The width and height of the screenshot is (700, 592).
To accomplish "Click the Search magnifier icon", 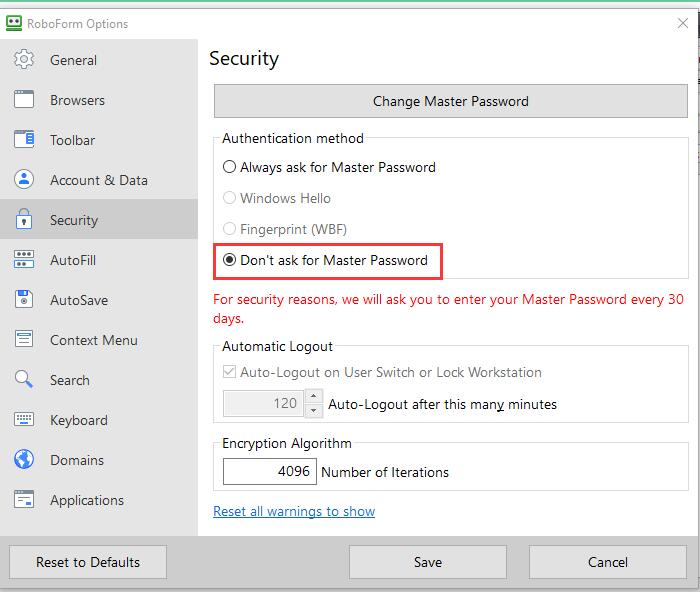I will point(25,380).
